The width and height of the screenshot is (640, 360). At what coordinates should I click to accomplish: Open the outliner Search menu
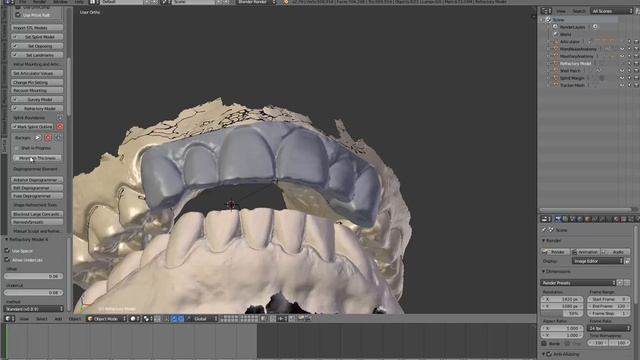(578, 11)
